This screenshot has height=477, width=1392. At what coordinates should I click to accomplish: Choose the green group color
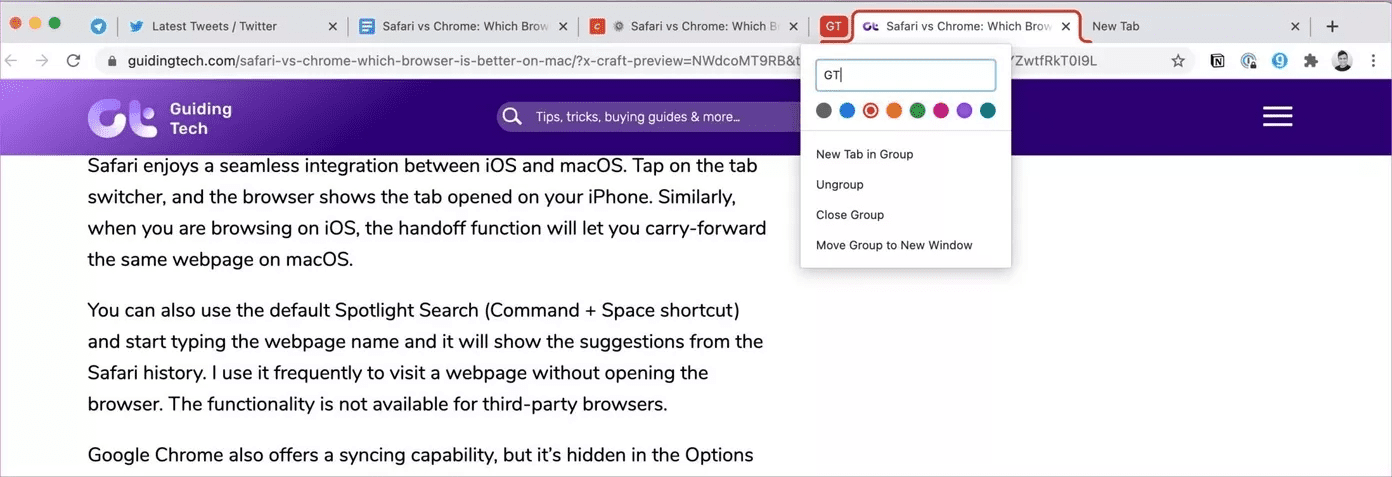click(917, 111)
